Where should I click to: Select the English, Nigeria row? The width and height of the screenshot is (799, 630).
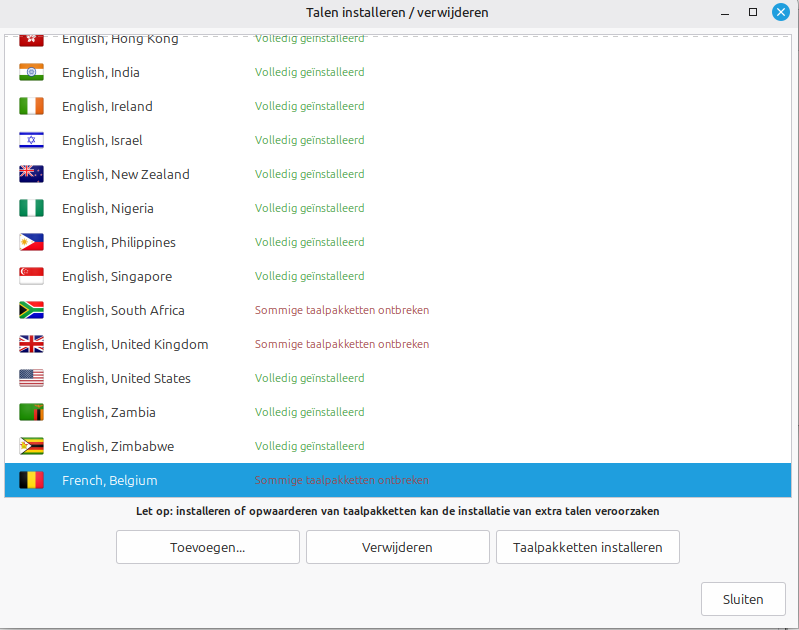pos(397,208)
